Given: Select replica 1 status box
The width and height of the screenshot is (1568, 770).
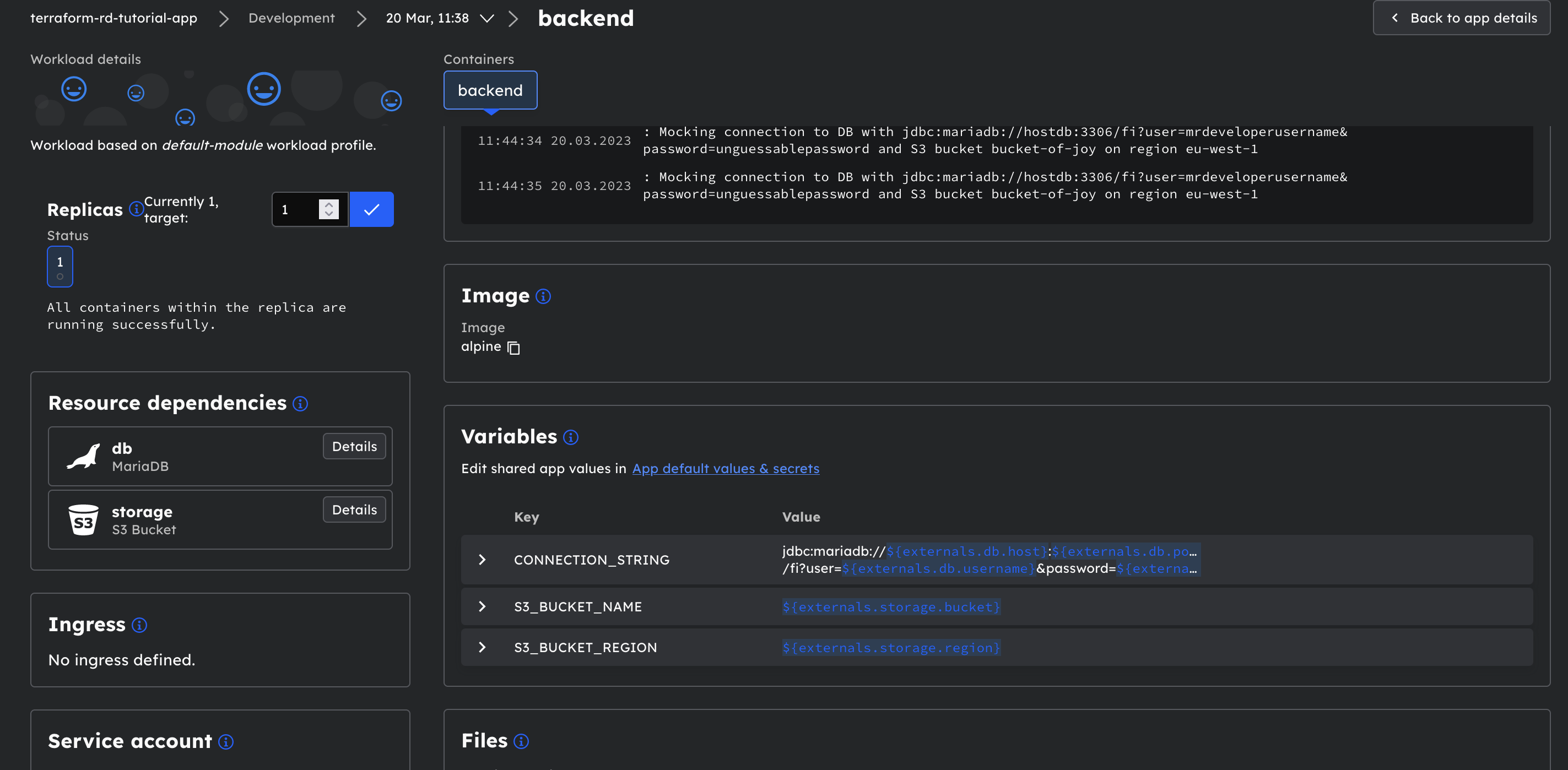Looking at the screenshot, I should pos(60,267).
